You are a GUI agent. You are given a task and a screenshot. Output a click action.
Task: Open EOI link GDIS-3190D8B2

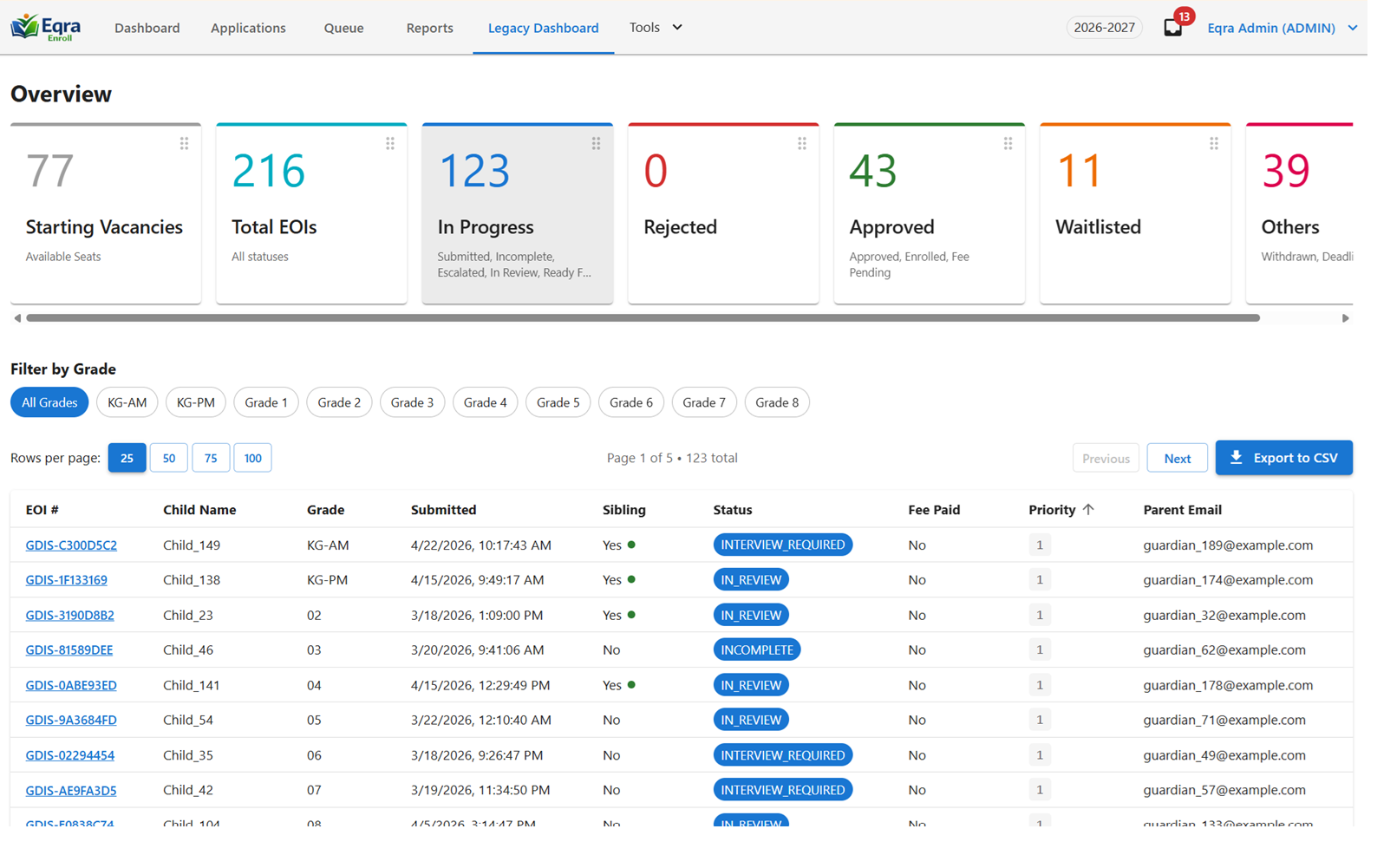70,616
